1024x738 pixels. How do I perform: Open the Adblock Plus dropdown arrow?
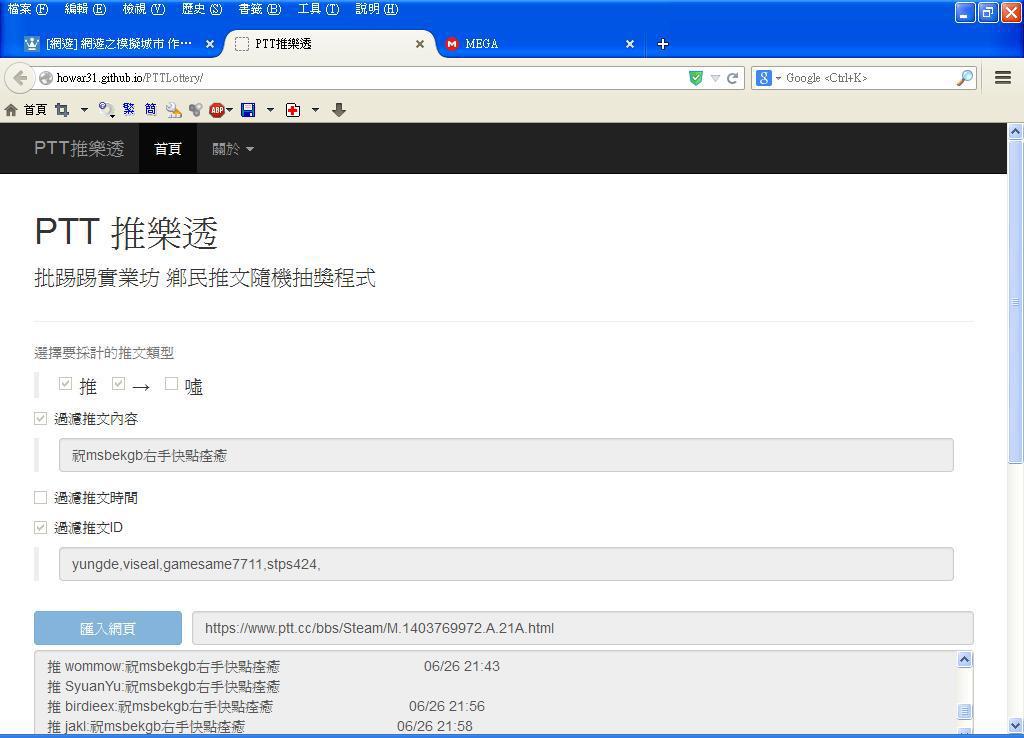pos(229,110)
